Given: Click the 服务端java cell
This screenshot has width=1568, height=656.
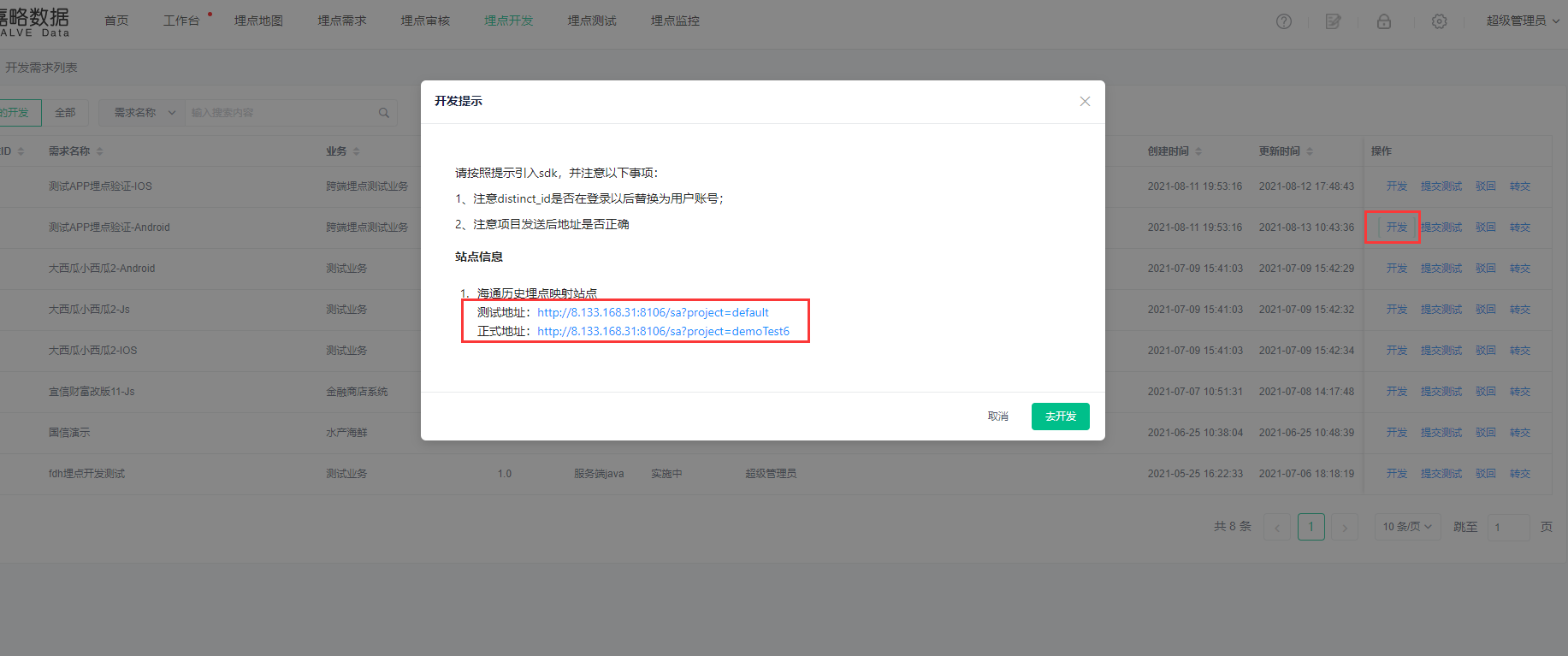Looking at the screenshot, I should [x=599, y=474].
